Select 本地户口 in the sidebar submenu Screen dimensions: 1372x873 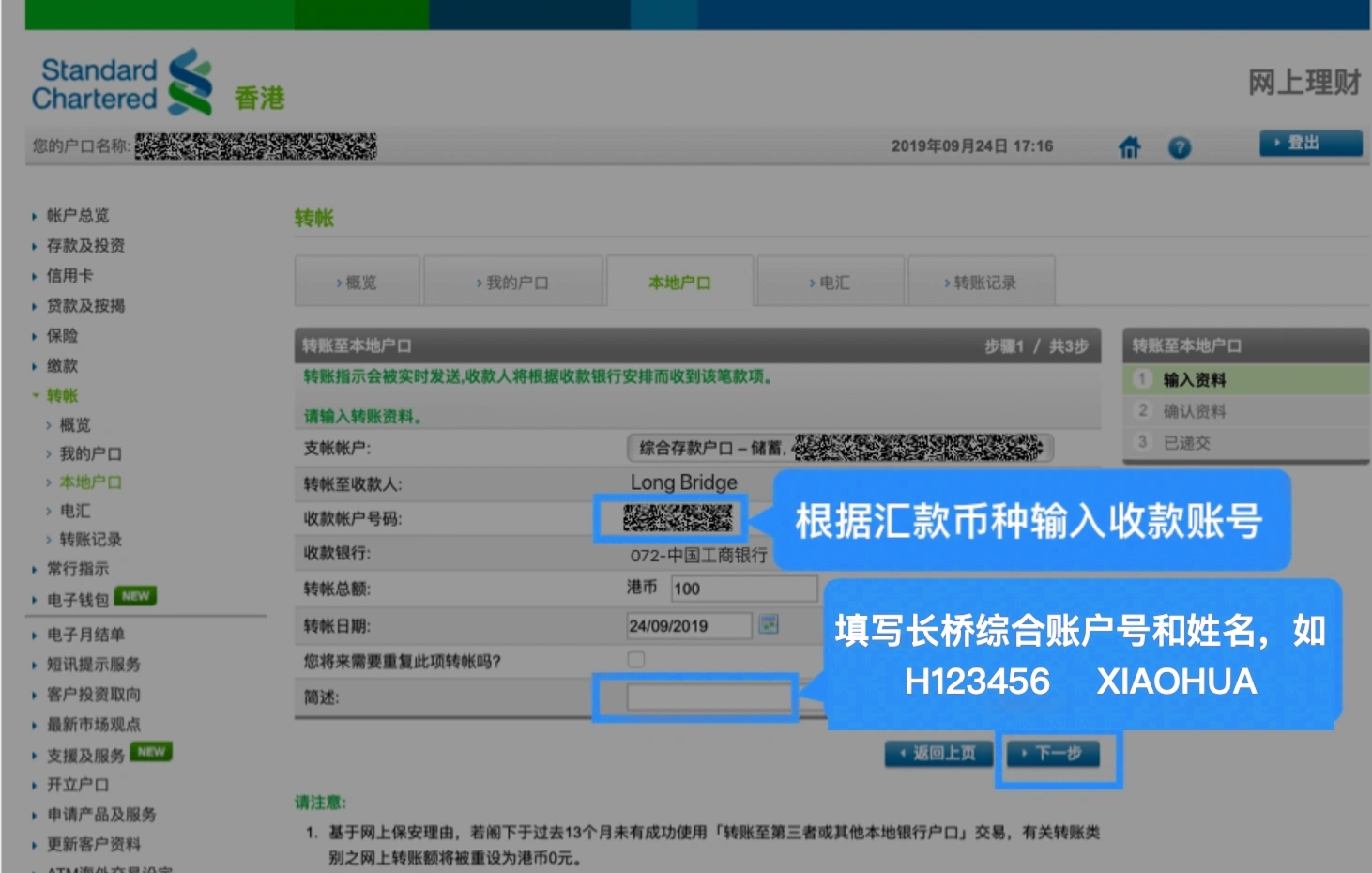90,482
